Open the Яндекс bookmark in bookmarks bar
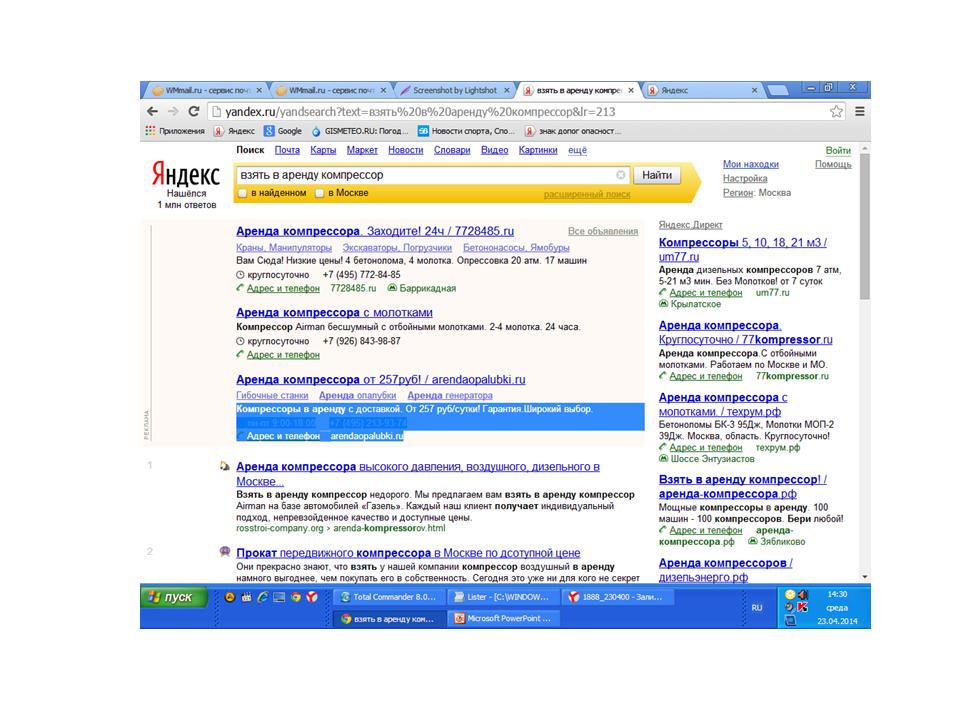The height and width of the screenshot is (720, 960). 234,131
